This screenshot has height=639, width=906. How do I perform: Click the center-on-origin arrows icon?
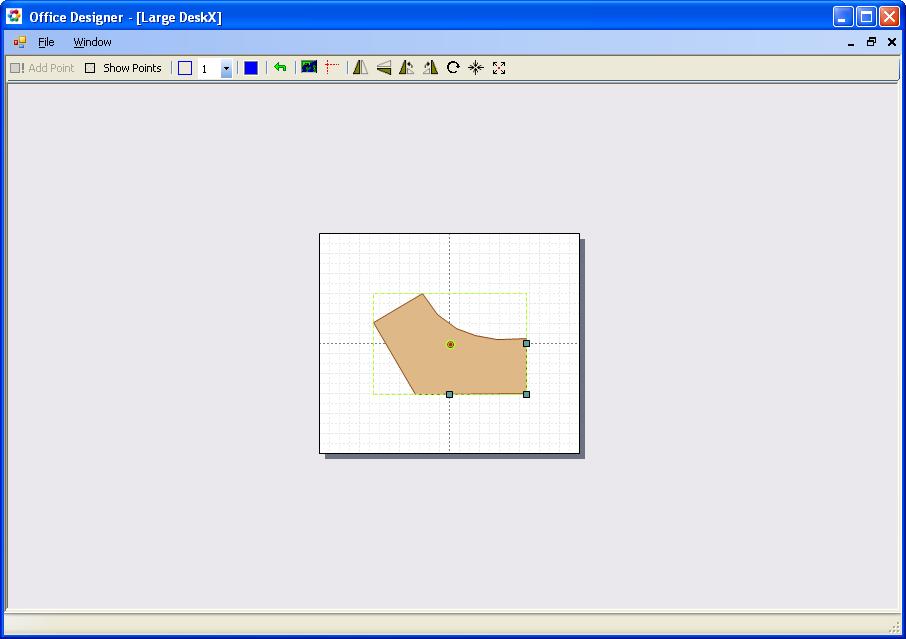coord(476,68)
